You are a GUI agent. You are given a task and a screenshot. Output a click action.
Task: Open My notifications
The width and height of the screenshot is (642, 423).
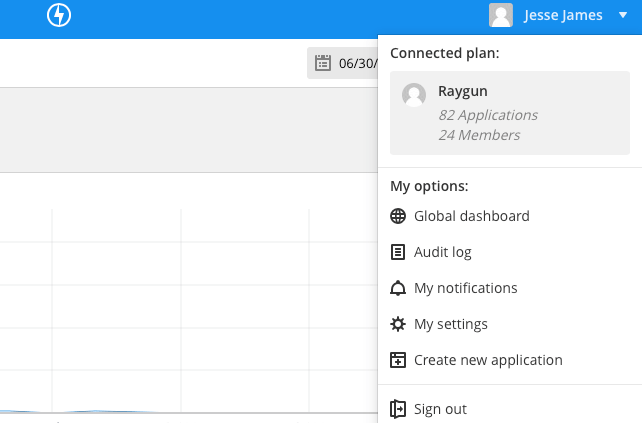tap(510, 288)
